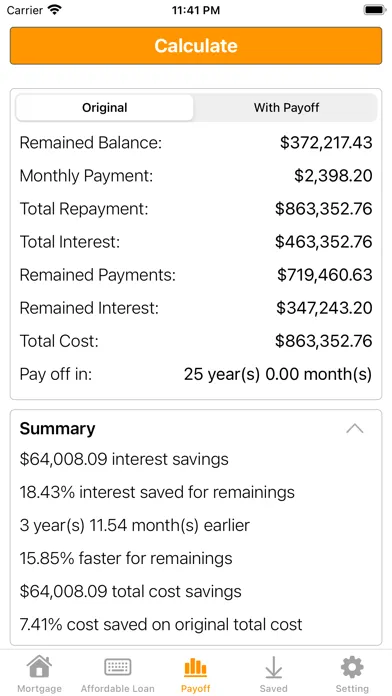392x696 pixels.
Task: Open the Setting gear icon
Action: coord(352,667)
